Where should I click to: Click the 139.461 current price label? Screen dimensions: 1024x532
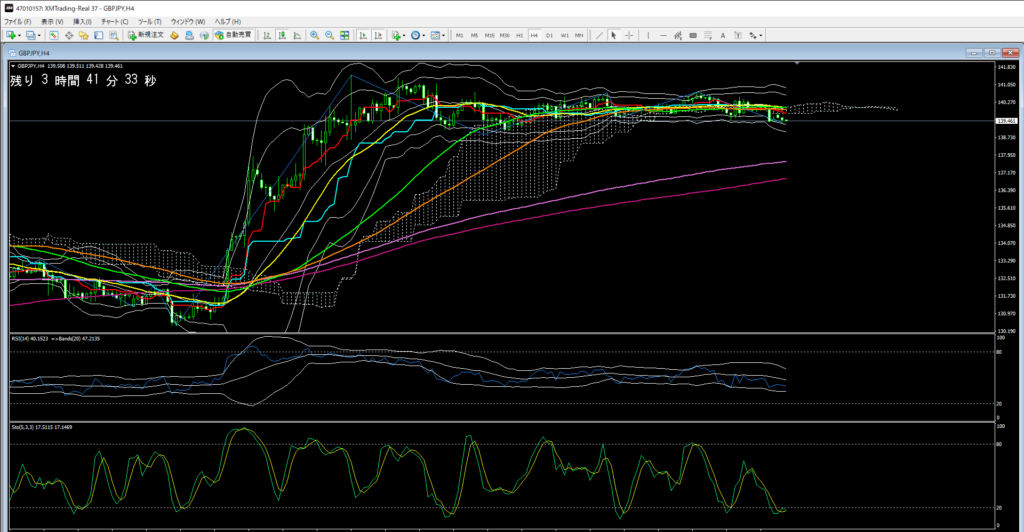pos(1006,121)
